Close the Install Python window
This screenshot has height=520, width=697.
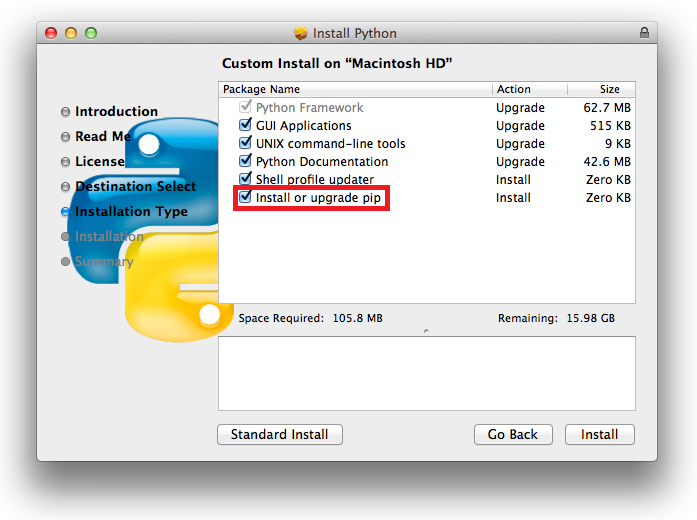51,33
